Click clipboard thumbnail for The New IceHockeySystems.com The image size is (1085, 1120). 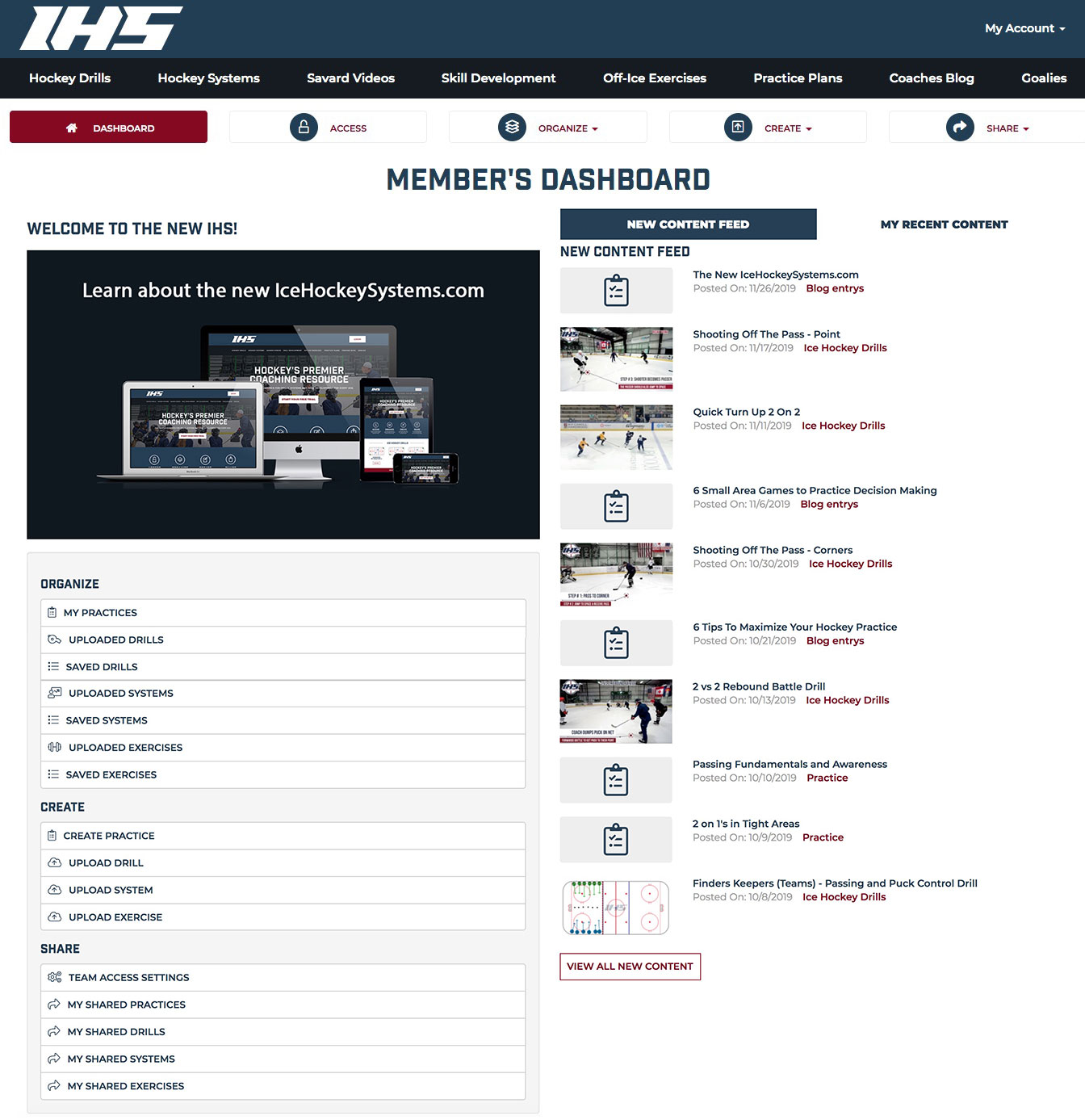(x=616, y=291)
